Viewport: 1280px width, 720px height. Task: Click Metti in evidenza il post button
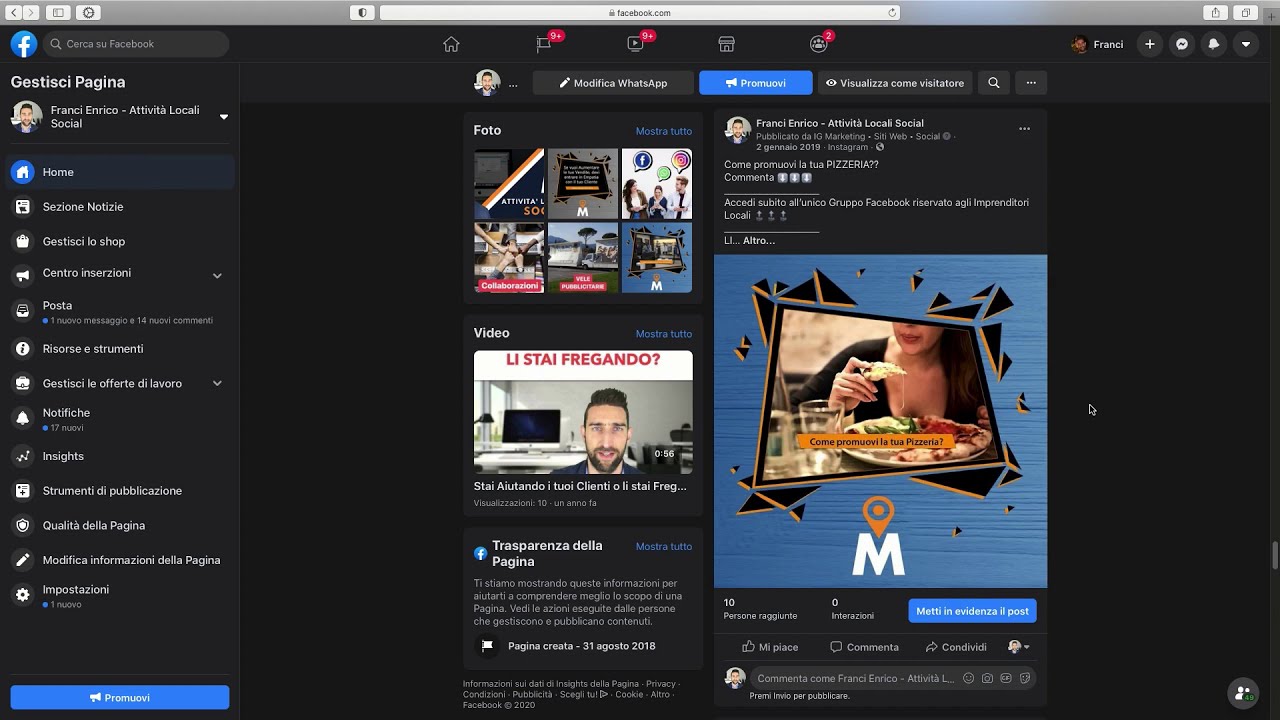point(973,611)
